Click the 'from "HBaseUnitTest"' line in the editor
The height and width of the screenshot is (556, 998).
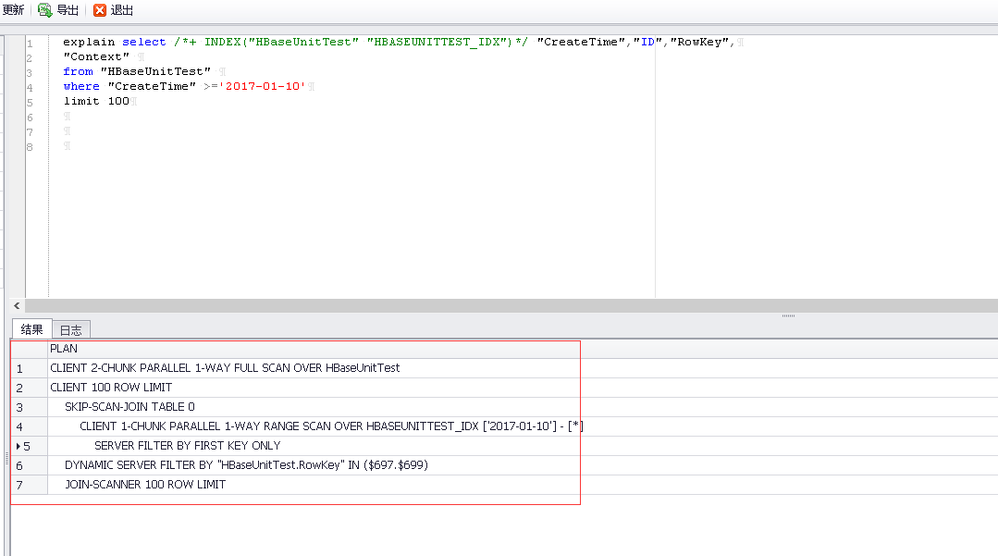137,71
